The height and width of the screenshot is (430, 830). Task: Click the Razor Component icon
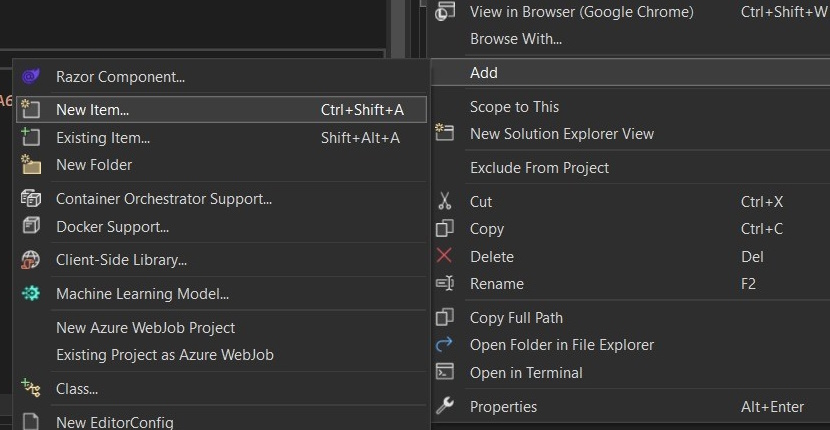(31, 77)
